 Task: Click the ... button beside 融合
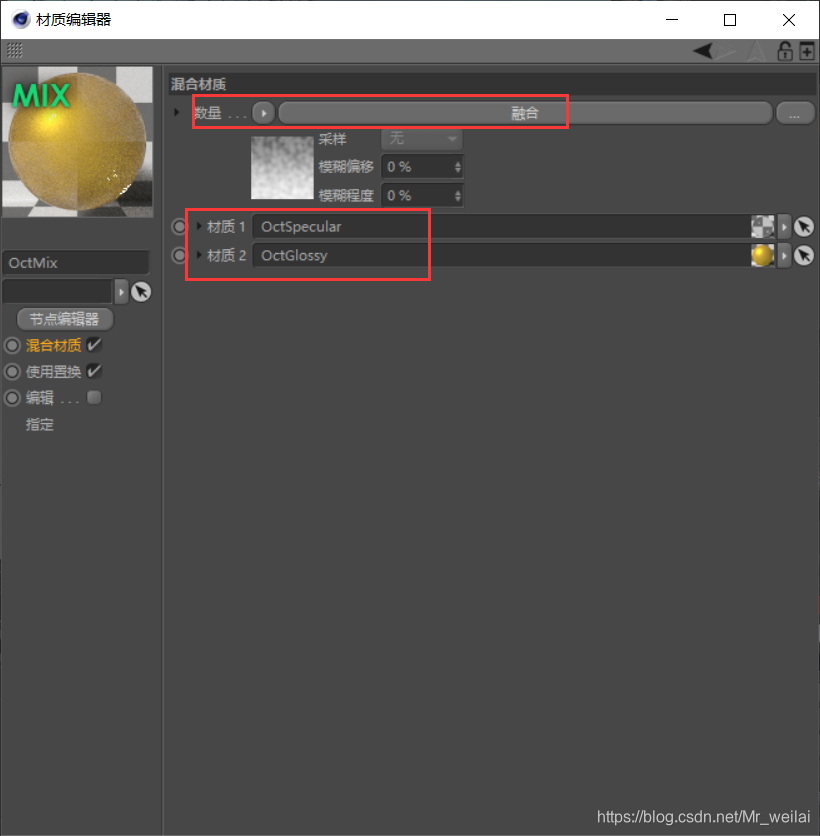[794, 113]
